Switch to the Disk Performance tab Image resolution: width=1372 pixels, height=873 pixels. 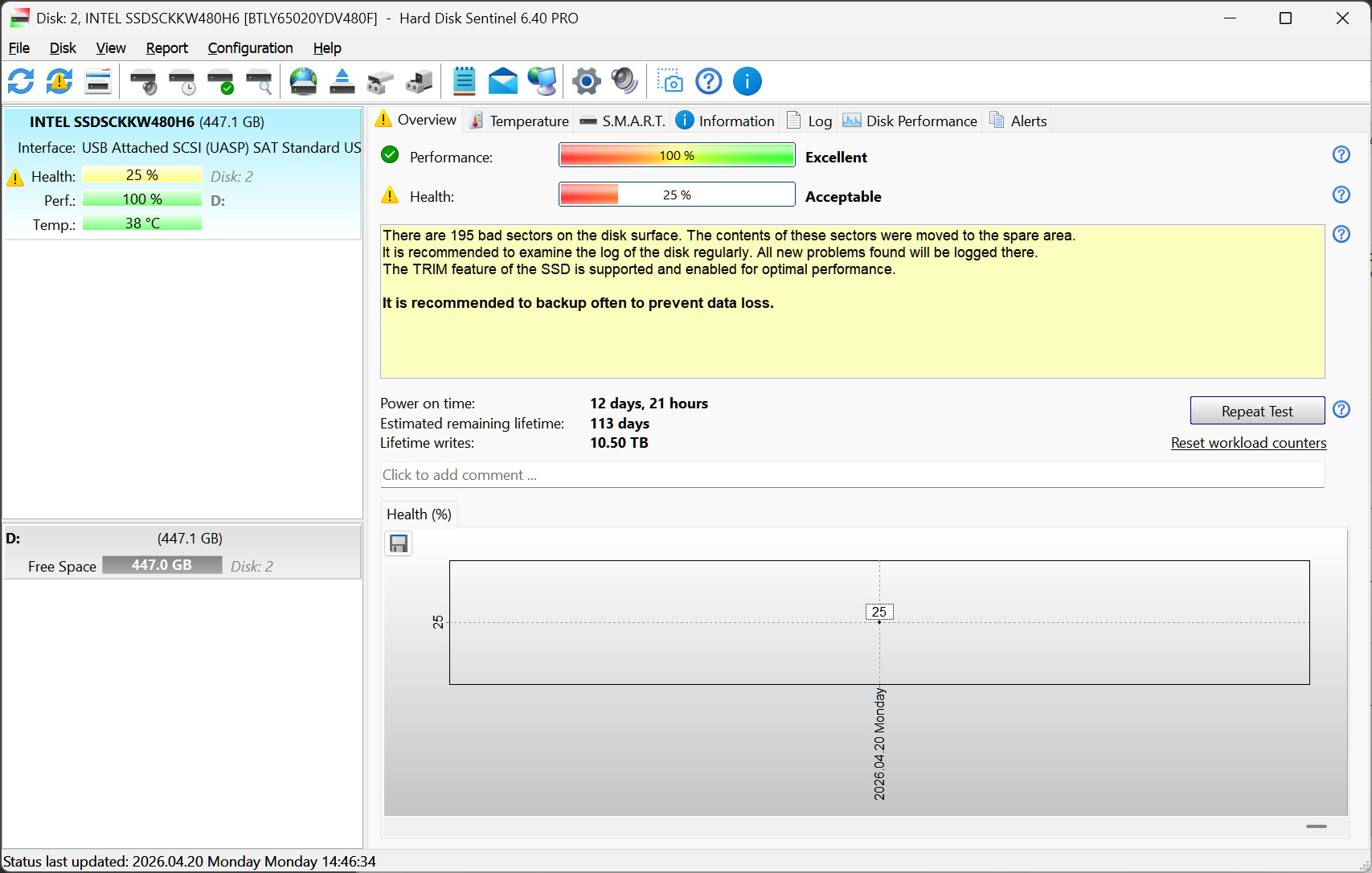910,121
